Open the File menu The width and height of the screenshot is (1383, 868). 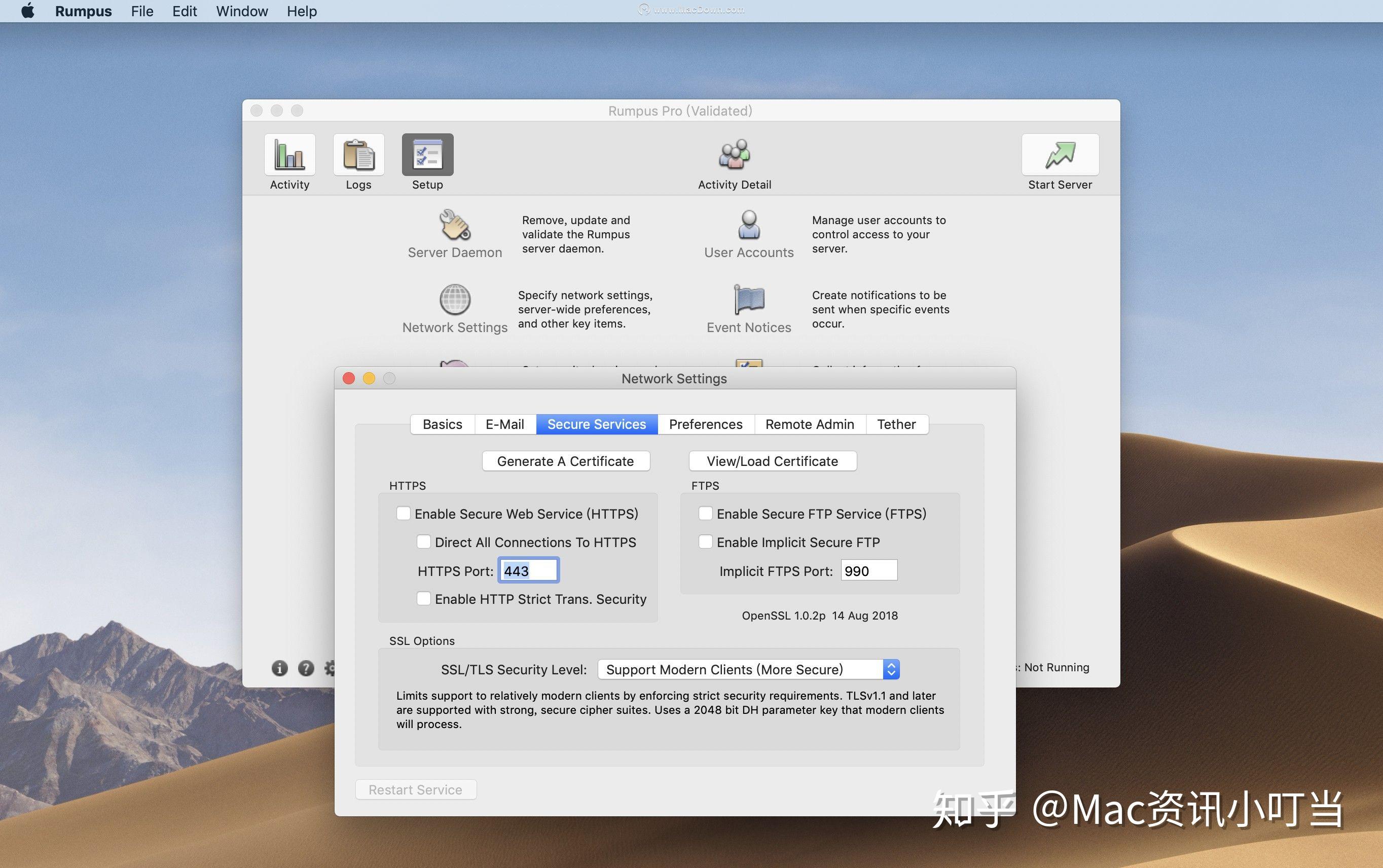click(x=142, y=11)
